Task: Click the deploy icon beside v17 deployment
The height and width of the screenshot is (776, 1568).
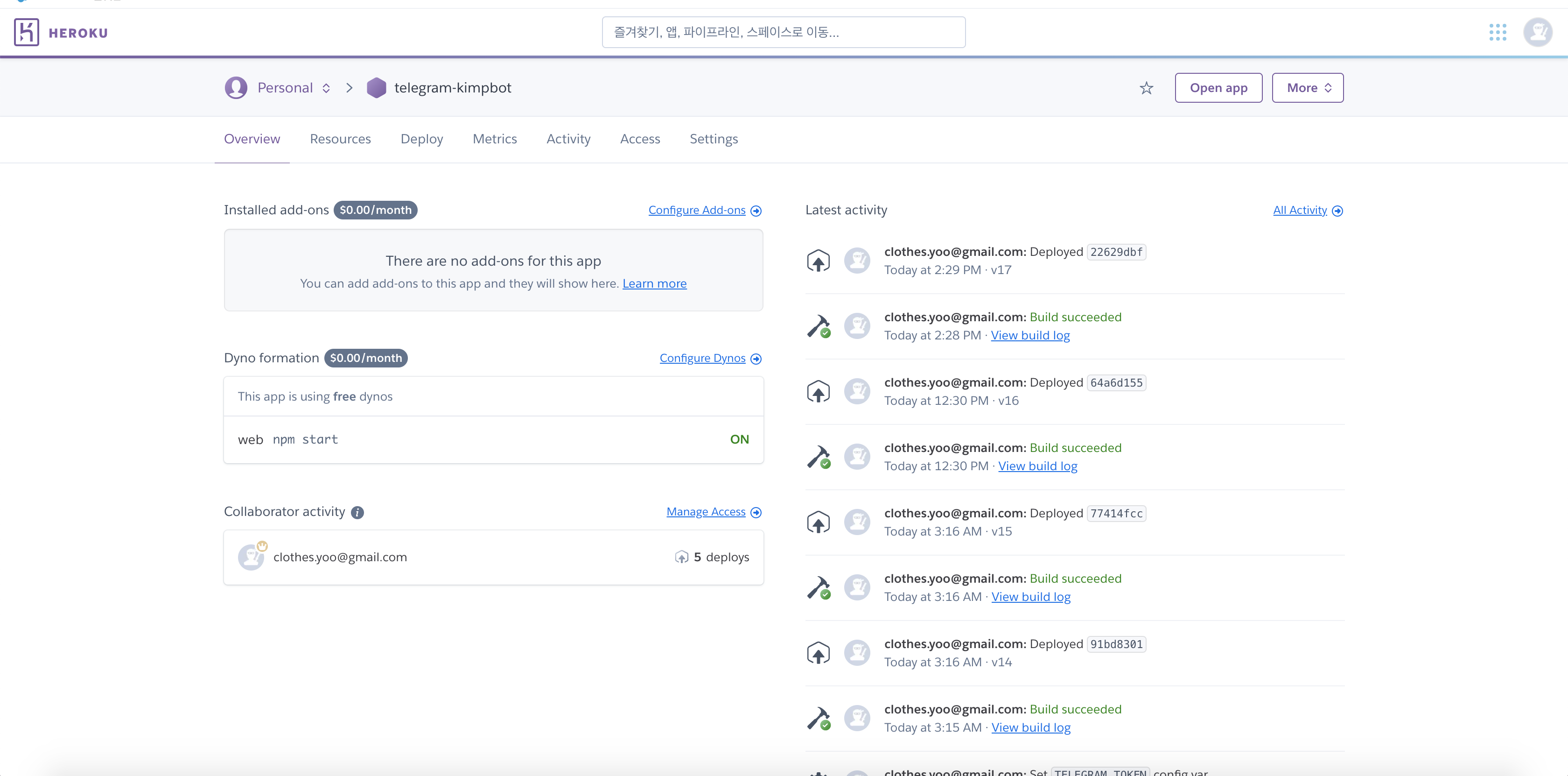Action: tap(818, 261)
